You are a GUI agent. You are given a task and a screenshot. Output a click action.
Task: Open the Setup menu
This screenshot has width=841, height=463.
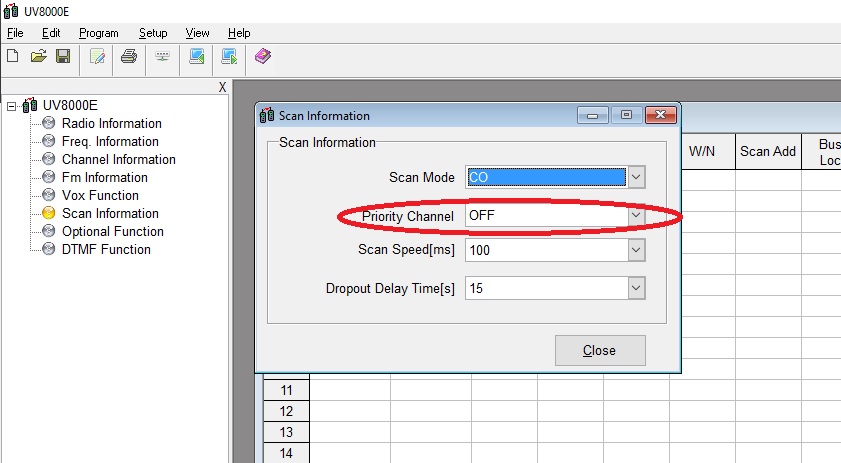click(x=153, y=33)
